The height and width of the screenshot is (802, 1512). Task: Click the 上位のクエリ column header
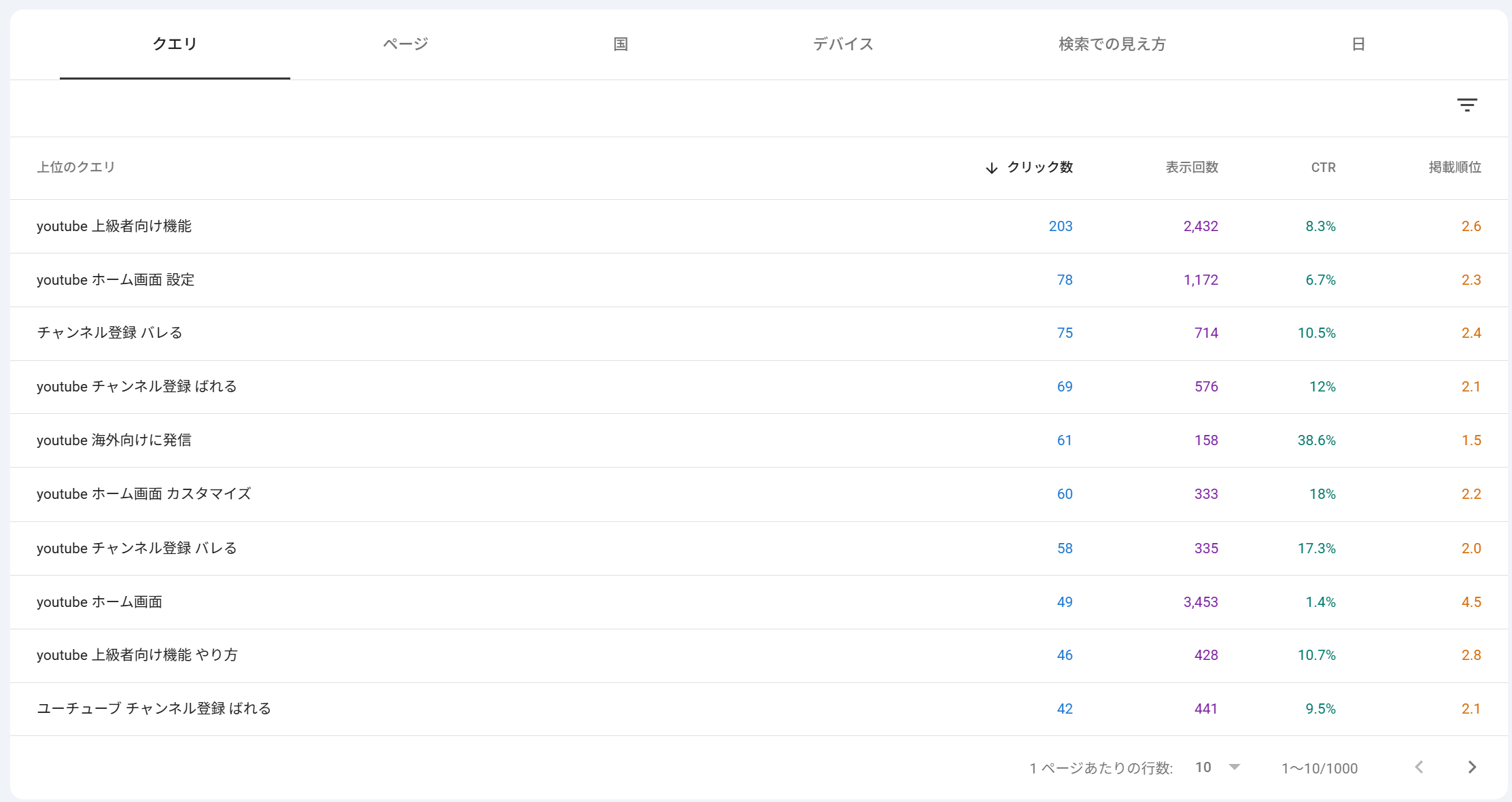pos(76,167)
